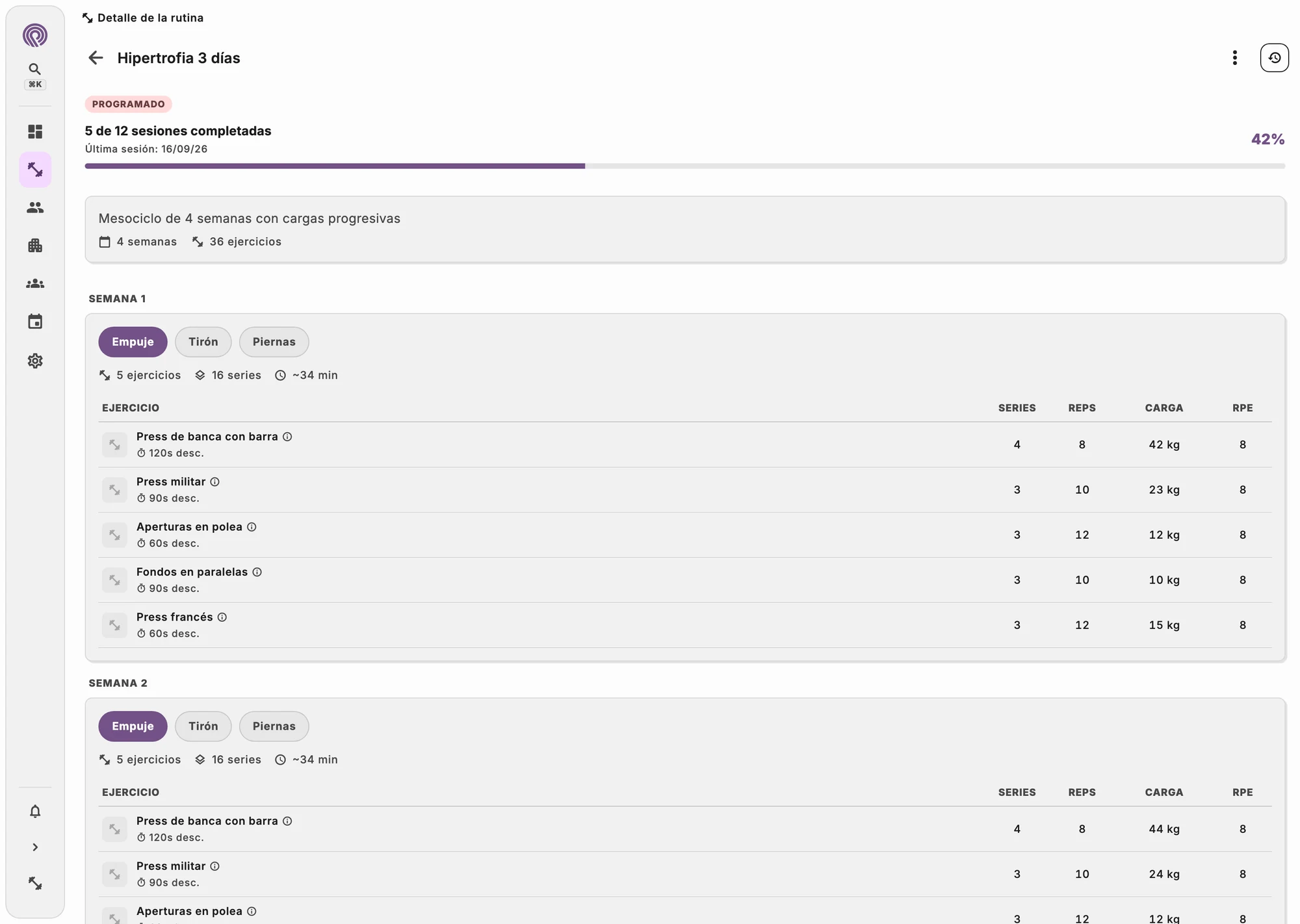Open the calendar icon in sidebar
Screen dimensions: 1300x924
(35, 322)
